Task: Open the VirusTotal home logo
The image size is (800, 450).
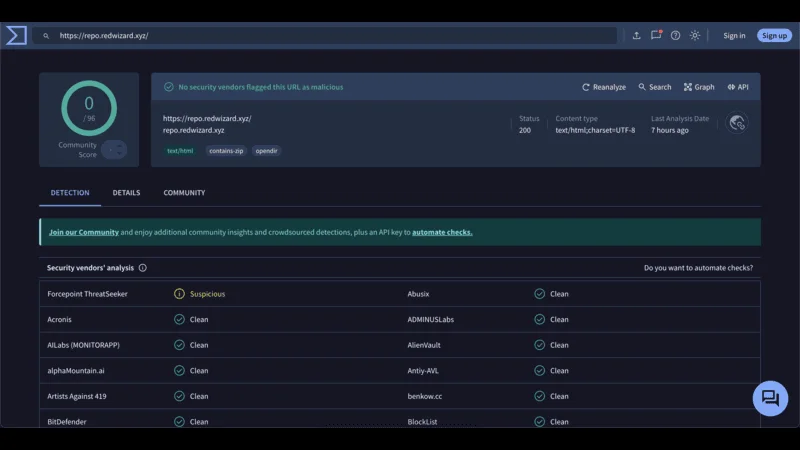Action: tap(16, 35)
